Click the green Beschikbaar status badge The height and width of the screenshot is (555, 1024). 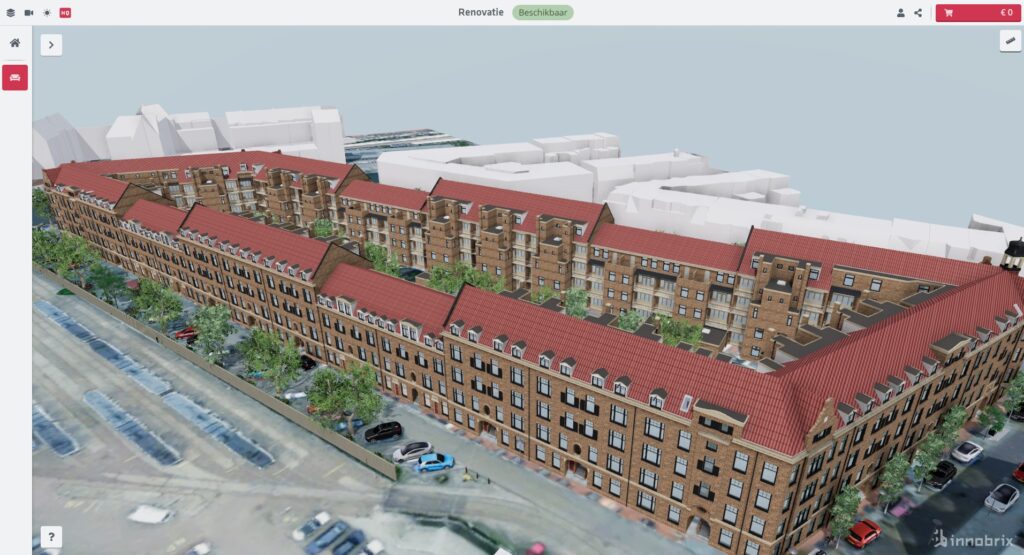click(543, 13)
